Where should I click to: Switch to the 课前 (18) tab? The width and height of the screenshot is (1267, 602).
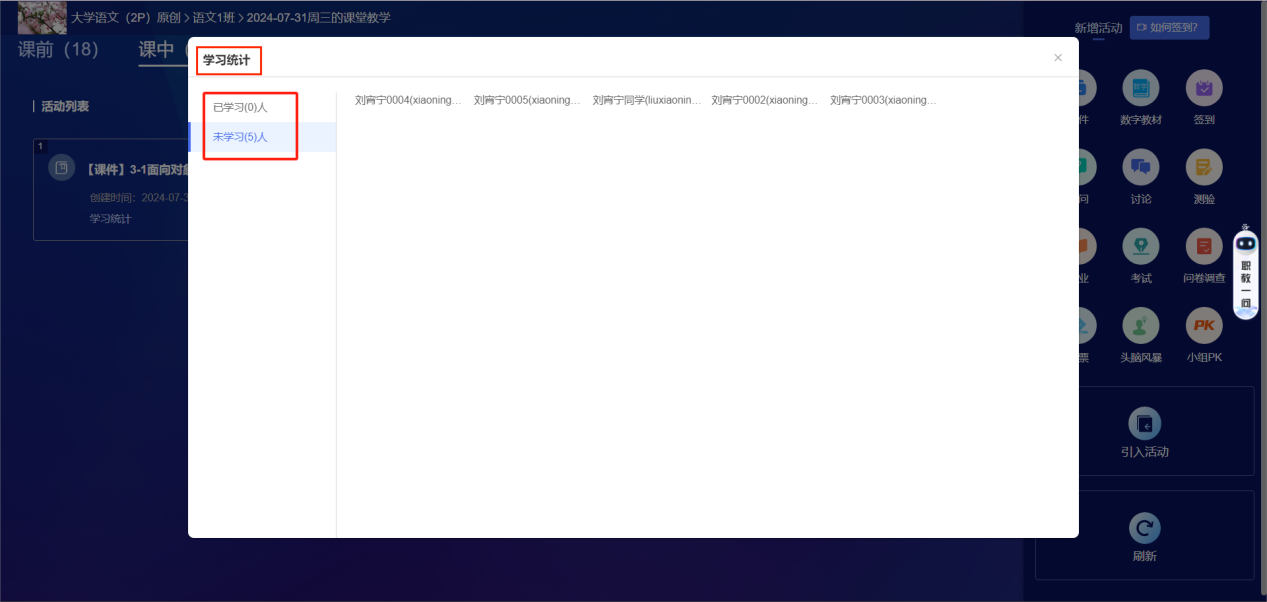[x=58, y=50]
